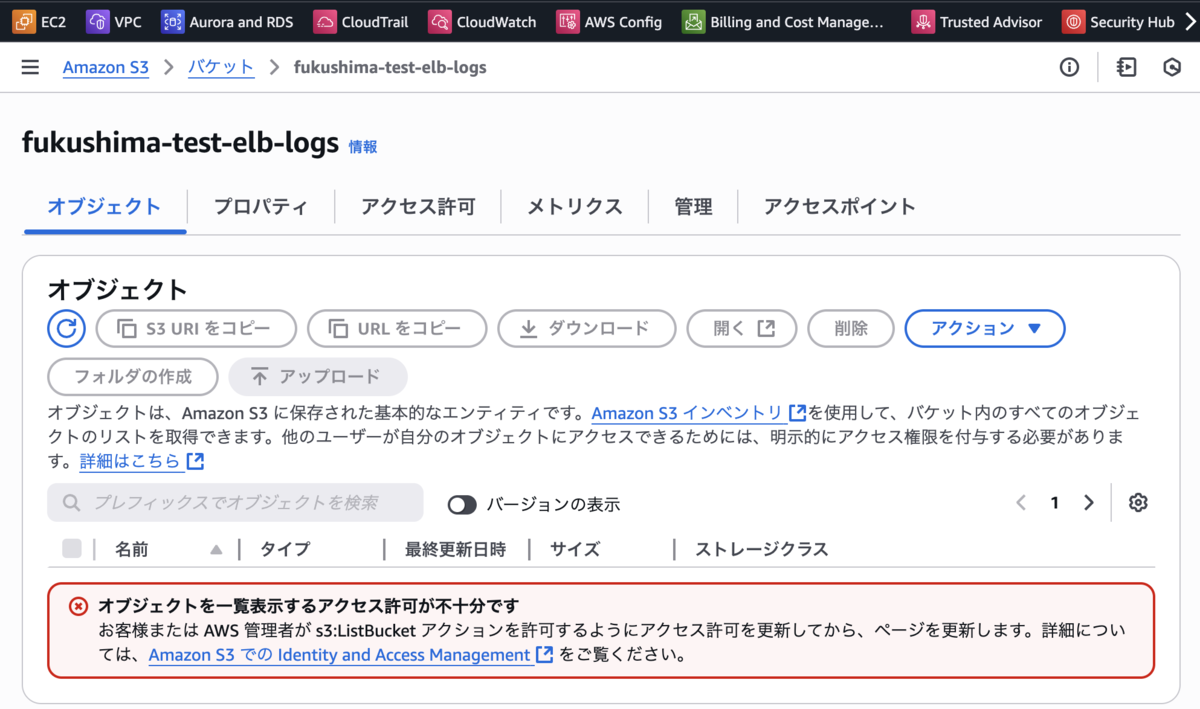The width and height of the screenshot is (1200, 709).
Task: Refresh the objects list
Action: point(66,328)
